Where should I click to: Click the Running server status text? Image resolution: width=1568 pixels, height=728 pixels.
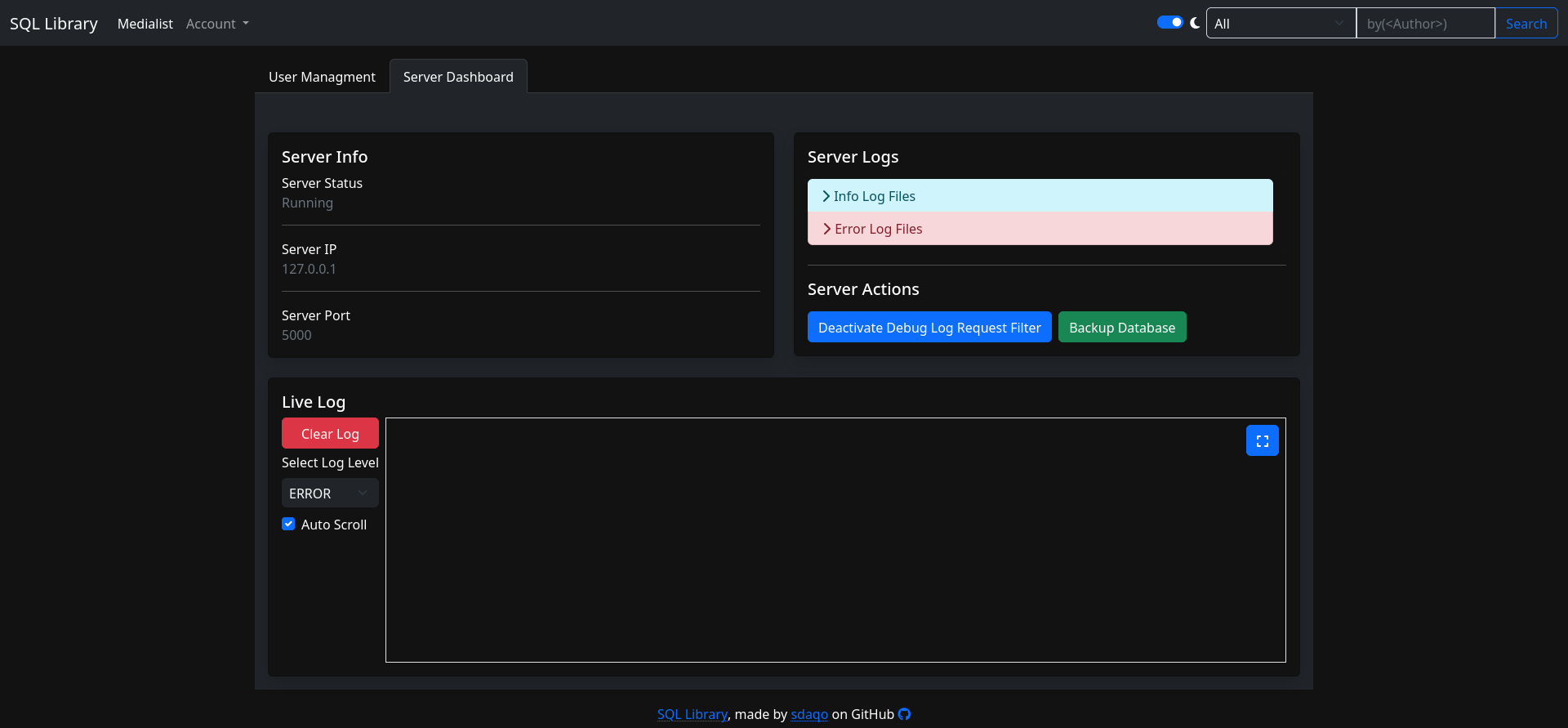[307, 203]
